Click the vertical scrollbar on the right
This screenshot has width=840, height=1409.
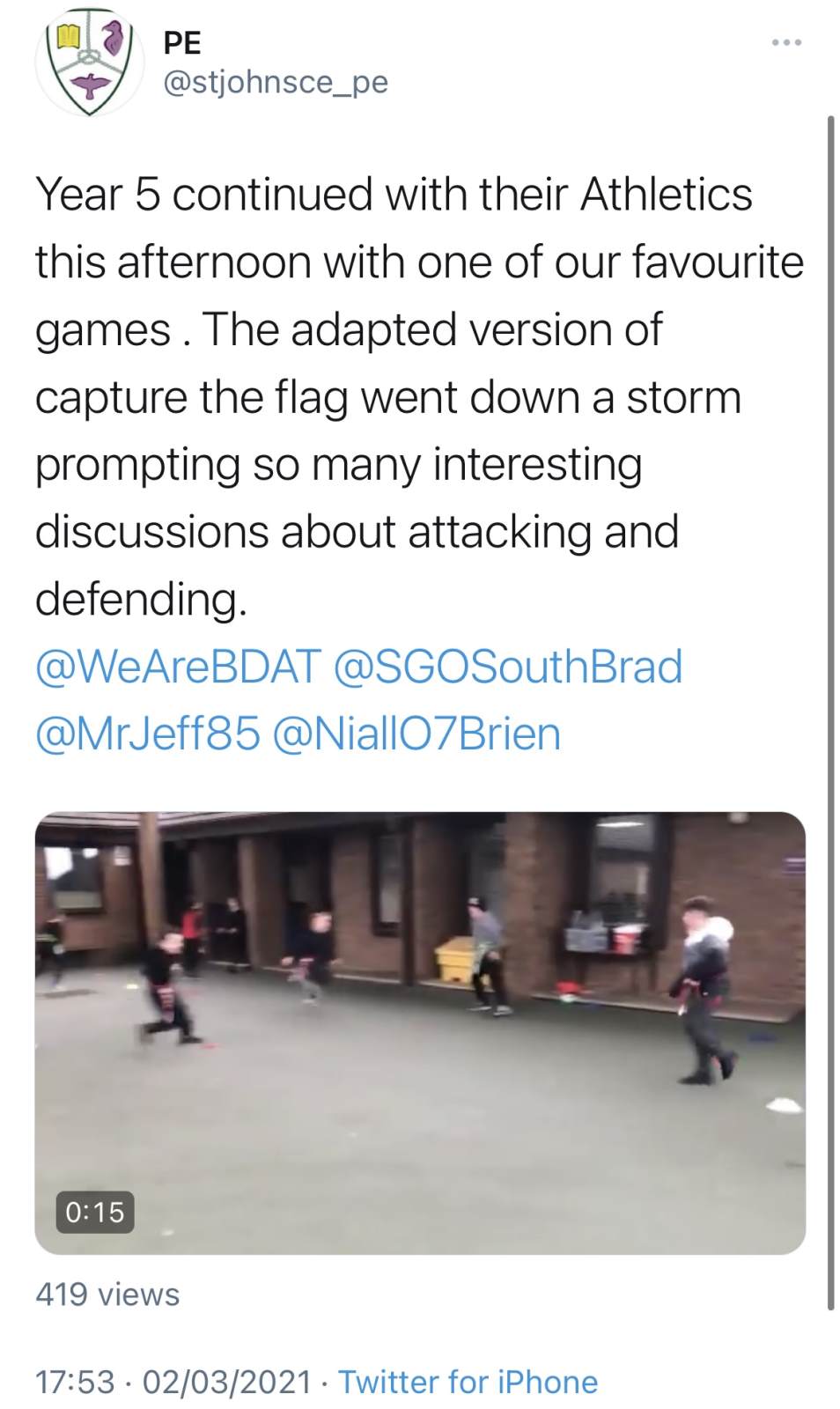[x=830, y=713]
